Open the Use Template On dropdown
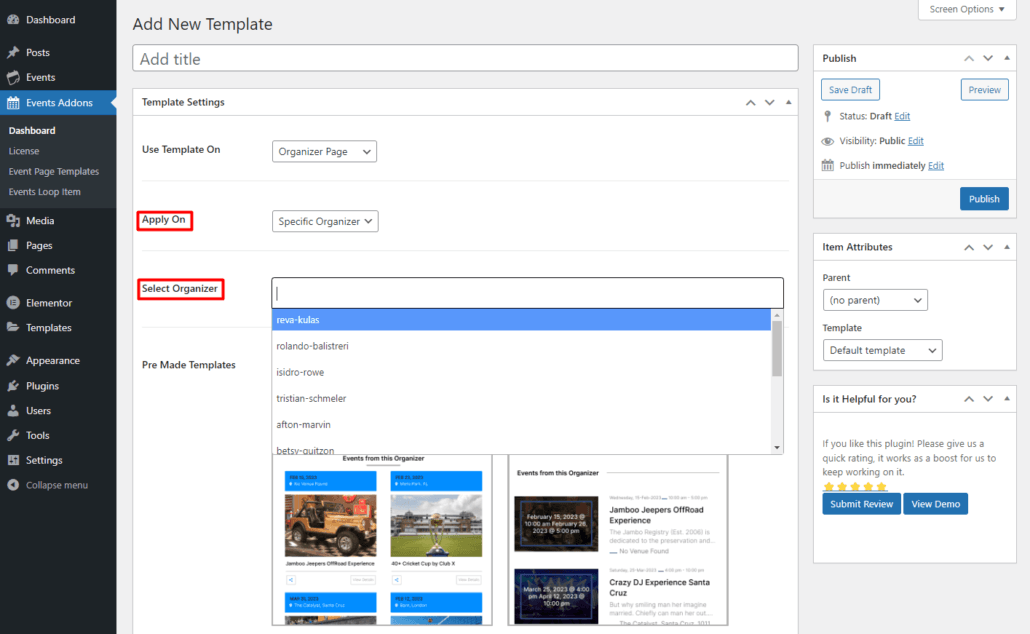This screenshot has height=634, width=1030. pyautogui.click(x=324, y=152)
